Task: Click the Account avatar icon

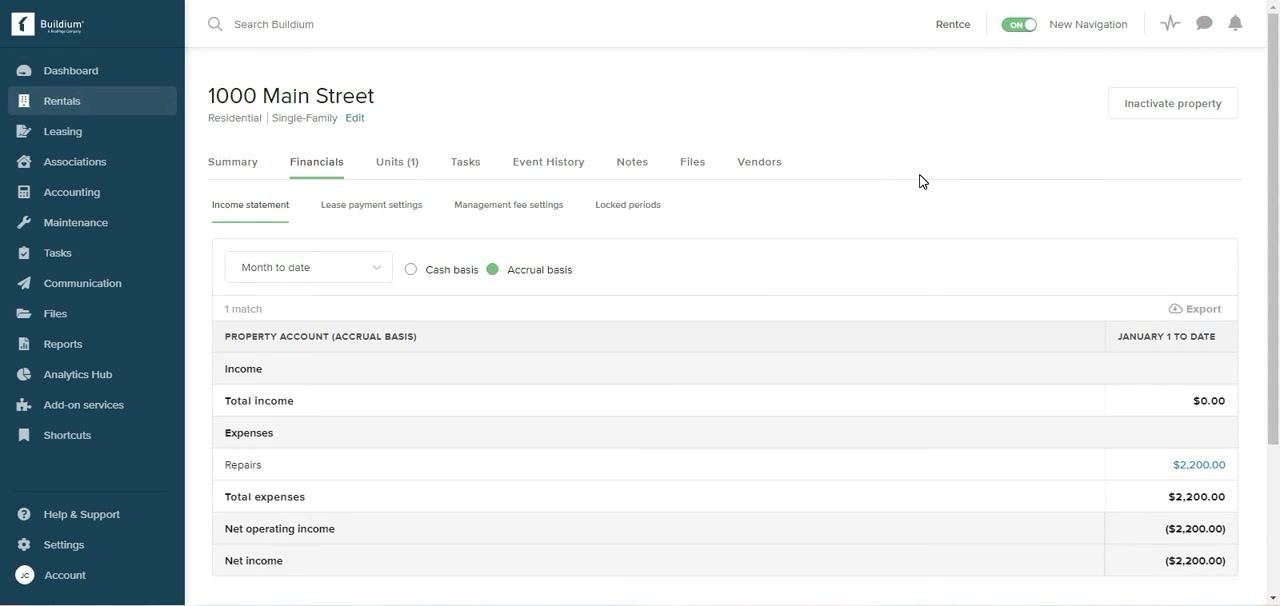Action: (x=24, y=575)
